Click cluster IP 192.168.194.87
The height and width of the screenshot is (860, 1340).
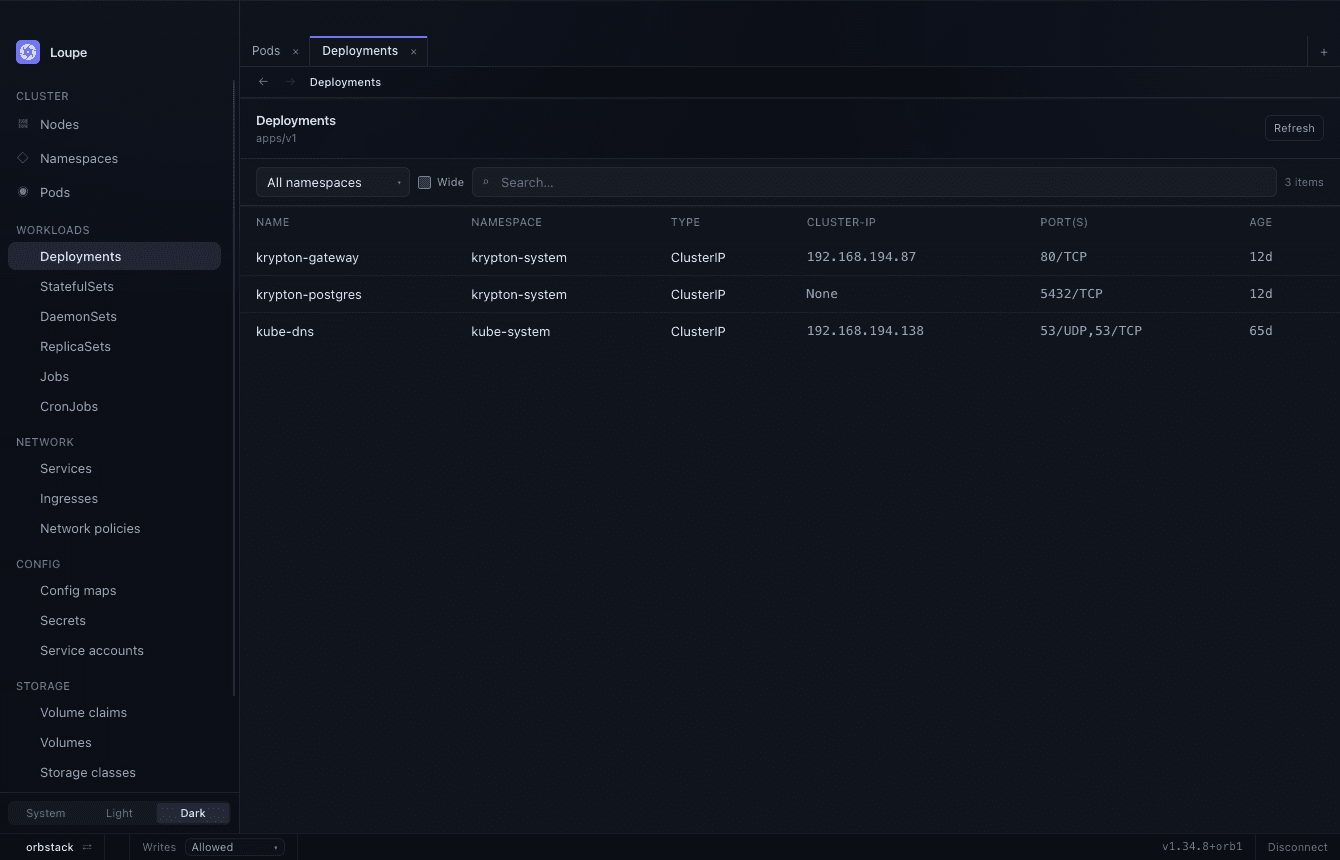pyautogui.click(x=861, y=257)
